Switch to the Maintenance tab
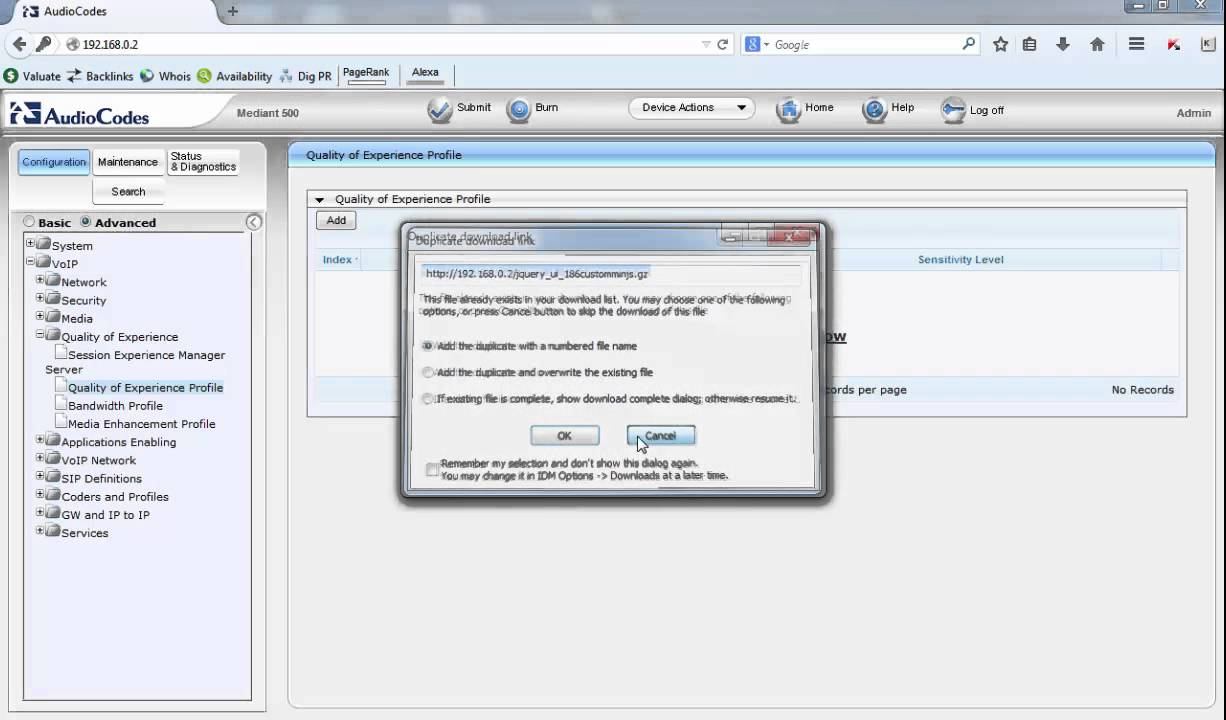The height and width of the screenshot is (720, 1226). [x=127, y=162]
